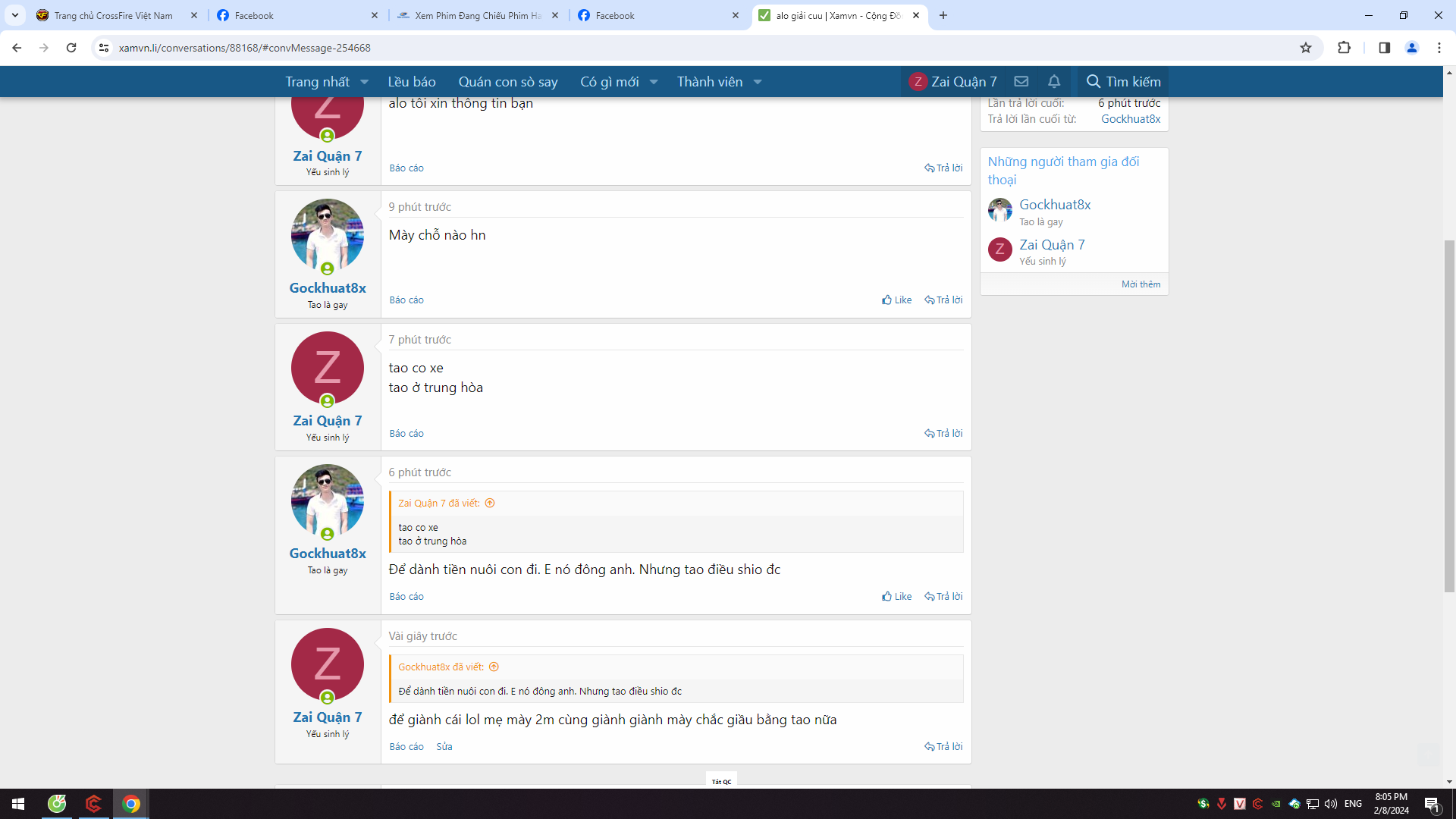Open Chrome from the taskbar
1456x819 pixels.
(131, 804)
